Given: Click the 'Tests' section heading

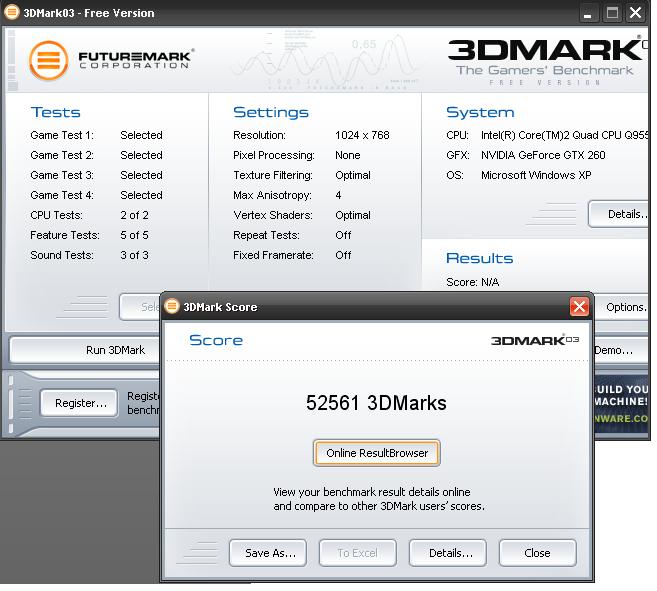Looking at the screenshot, I should click(55, 112).
